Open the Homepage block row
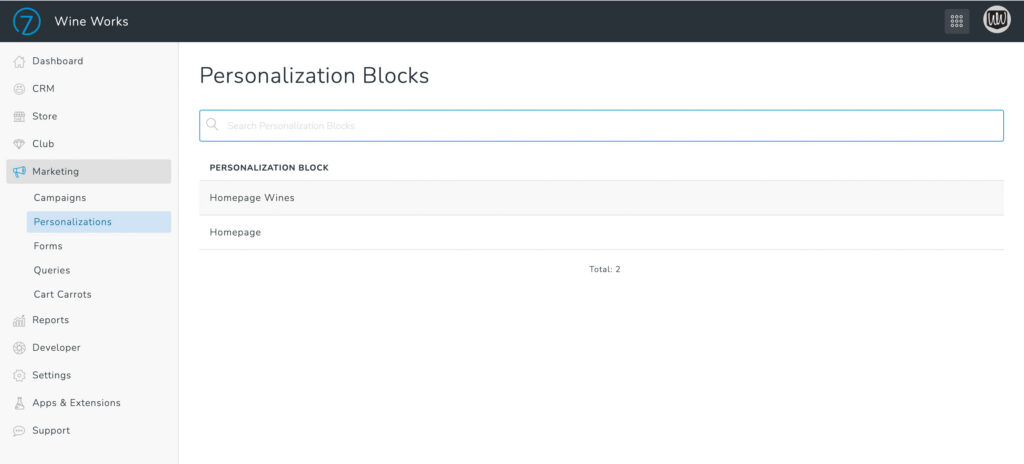Viewport: 1024px width, 464px height. 601,232
